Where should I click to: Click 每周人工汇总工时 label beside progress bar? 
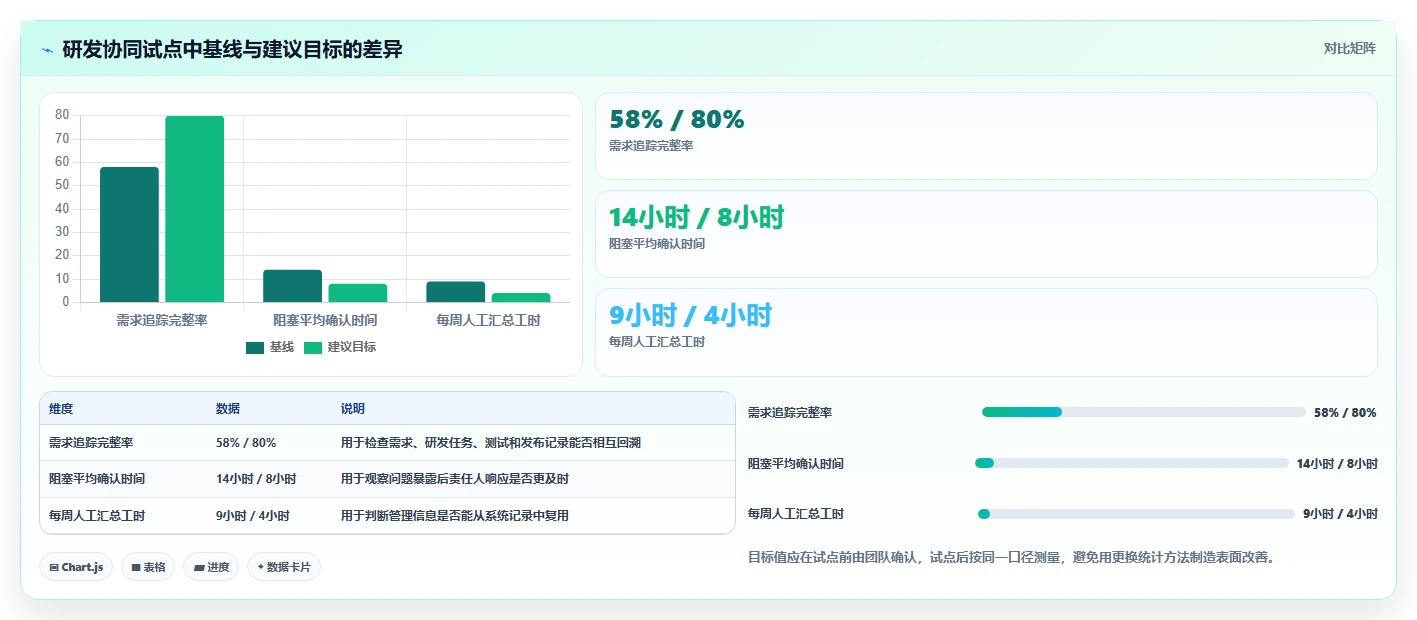796,514
